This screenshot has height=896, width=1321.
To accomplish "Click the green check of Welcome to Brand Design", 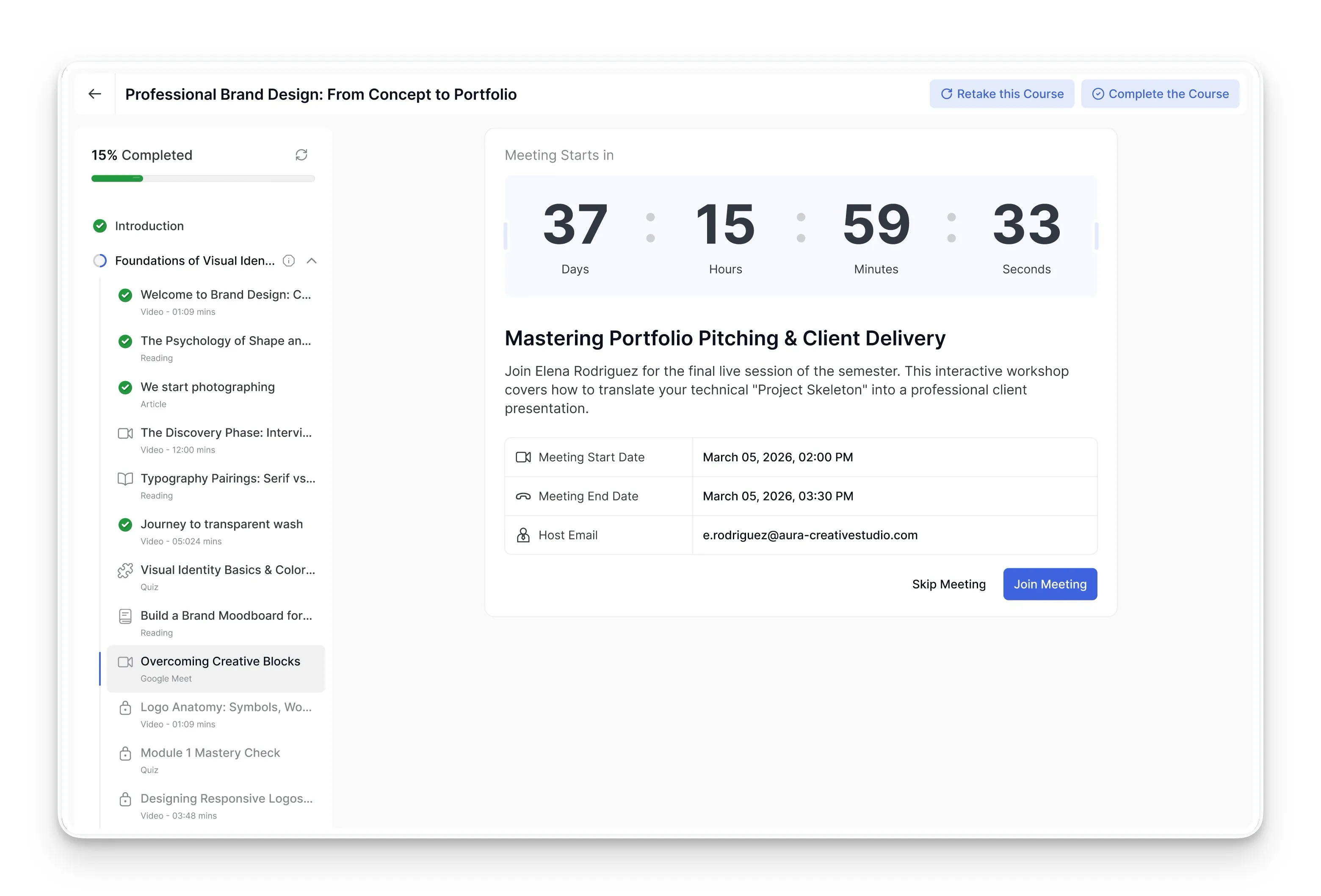I will 125,294.
